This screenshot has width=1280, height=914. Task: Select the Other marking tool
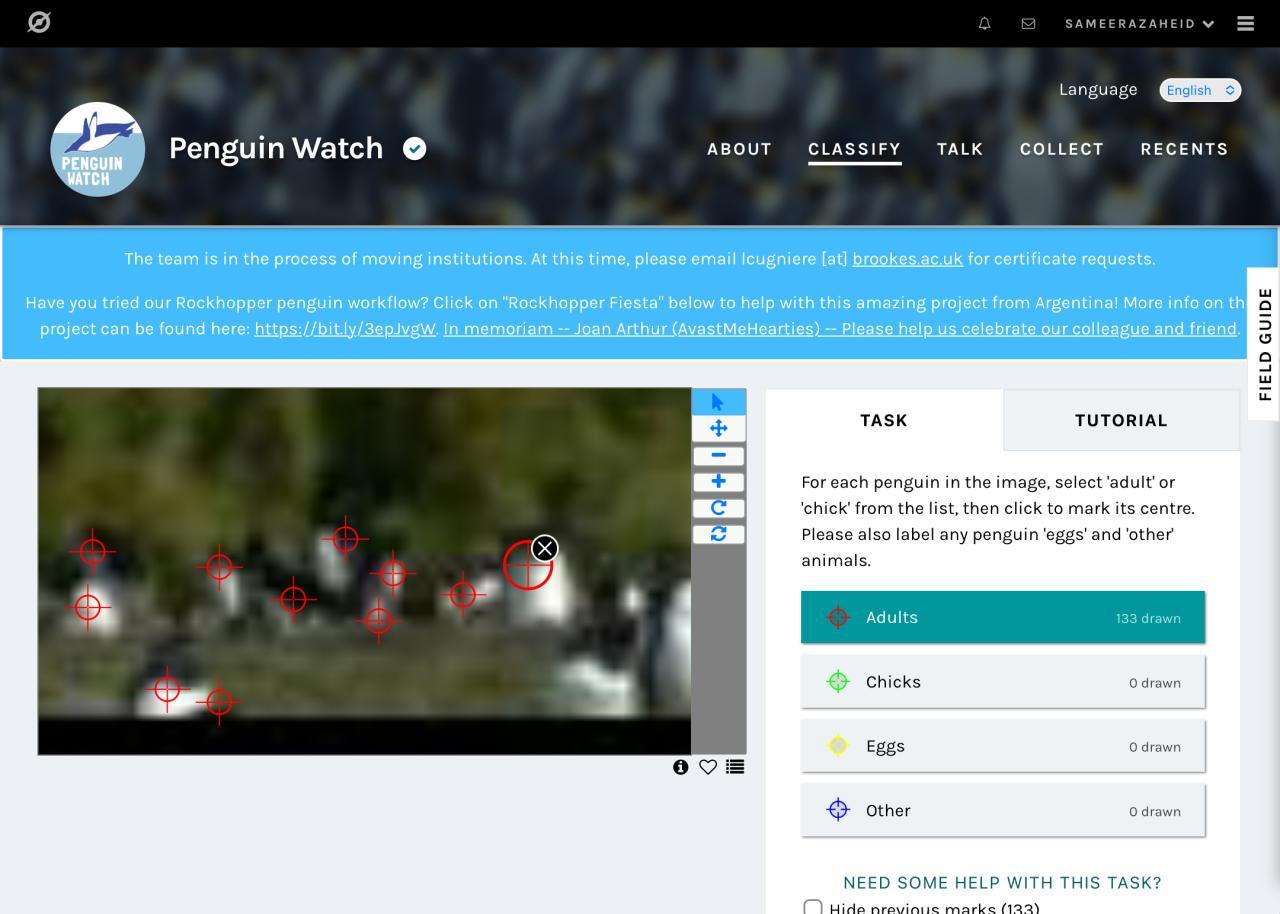[1003, 810]
